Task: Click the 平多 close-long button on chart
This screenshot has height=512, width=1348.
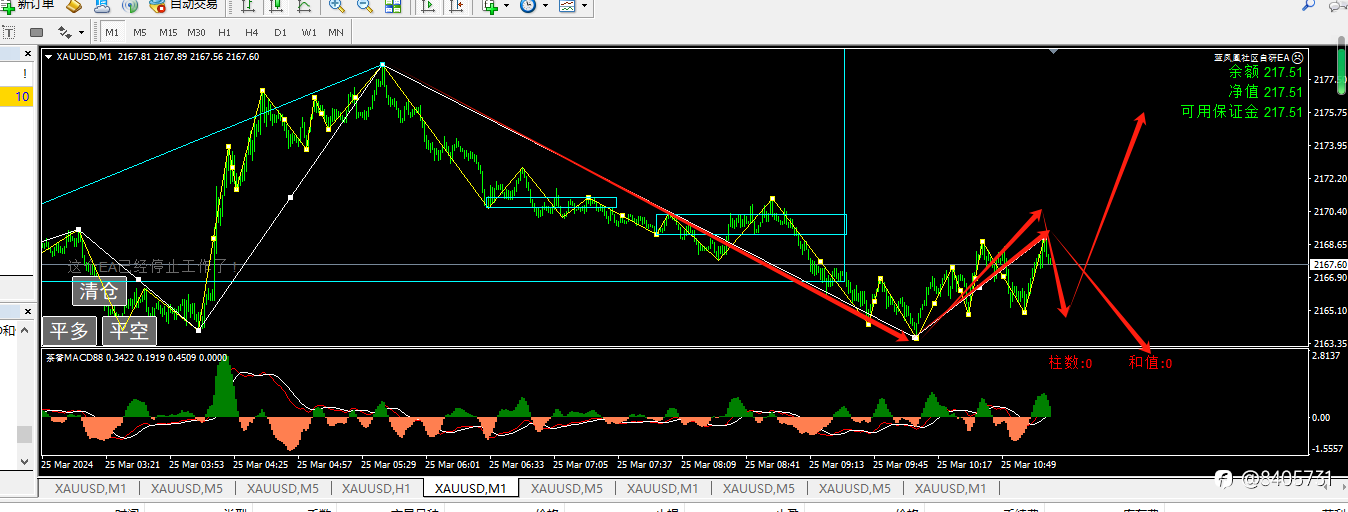Action: 70,331
